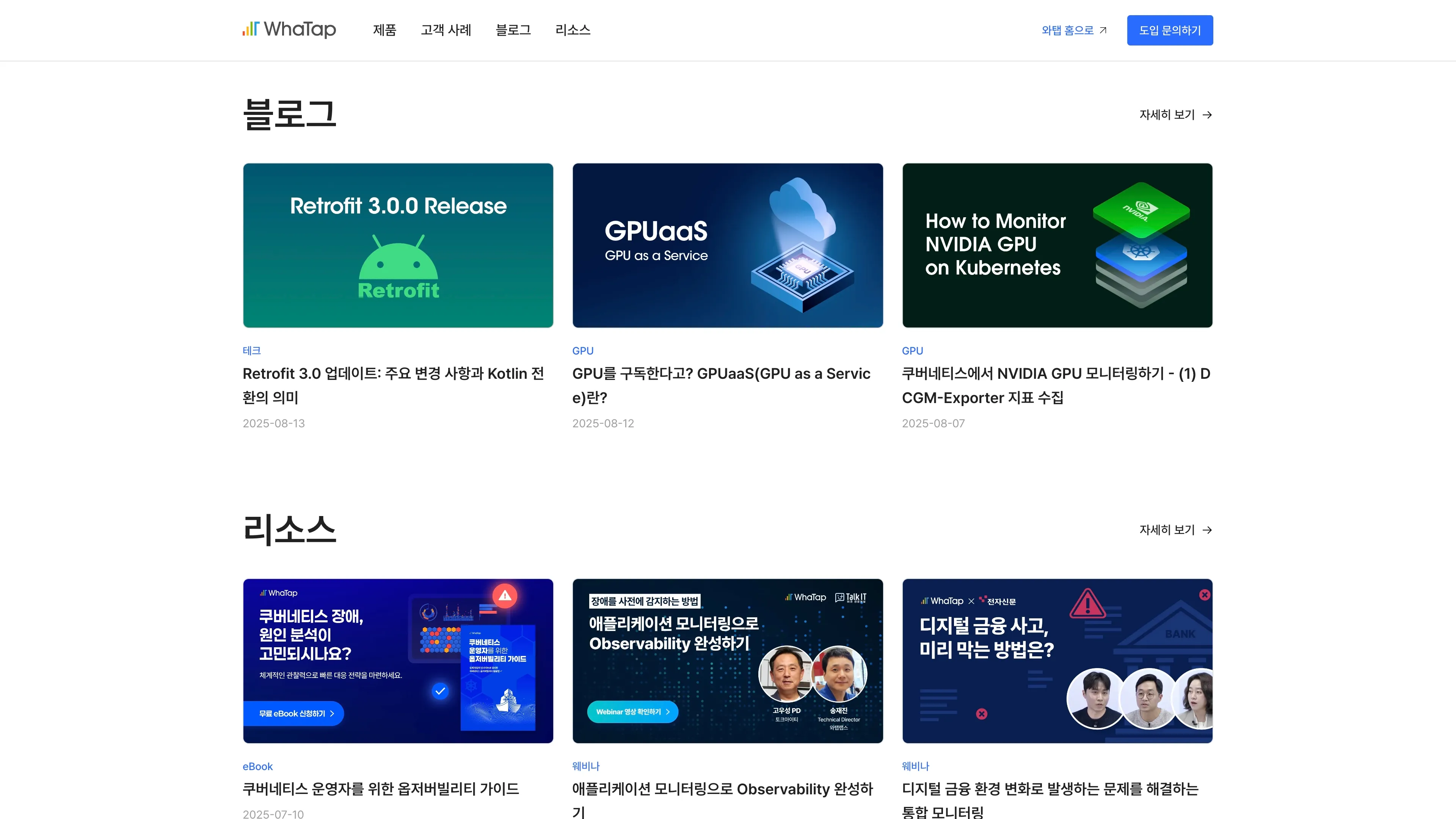Open the 고객 사례 menu item
The image size is (1456, 819).
pos(446,30)
